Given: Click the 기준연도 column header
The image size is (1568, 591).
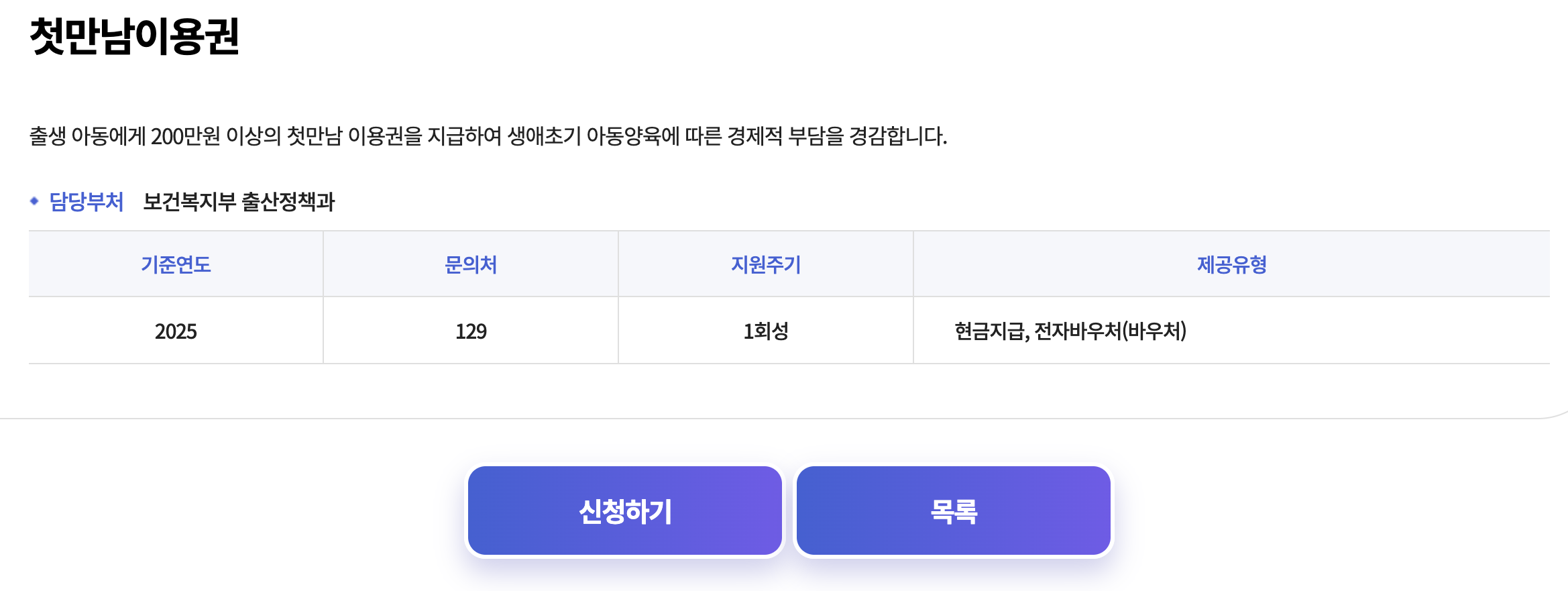Looking at the screenshot, I should 176,264.
